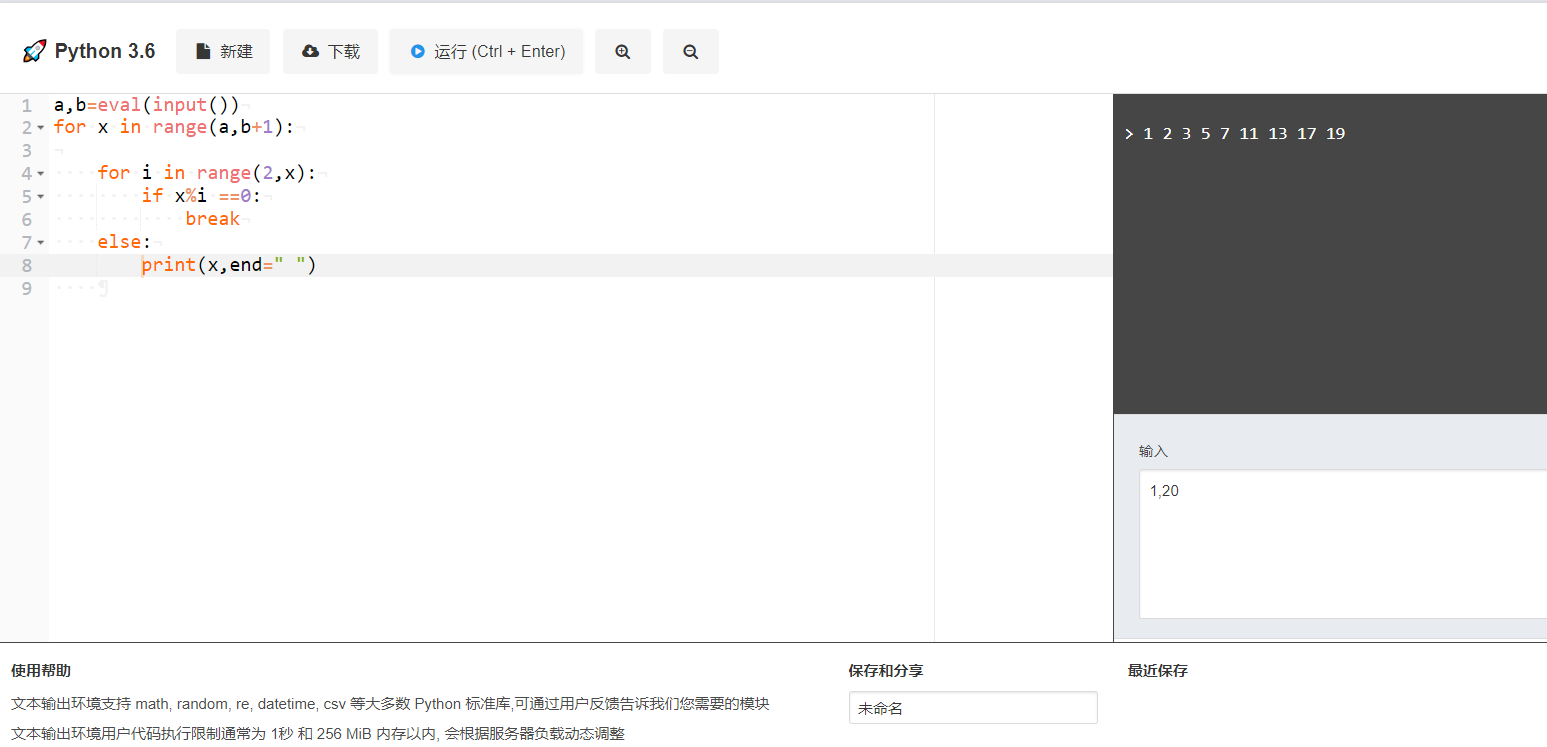Click the print(x,end=" ") statement
The image size is (1547, 747).
(229, 265)
